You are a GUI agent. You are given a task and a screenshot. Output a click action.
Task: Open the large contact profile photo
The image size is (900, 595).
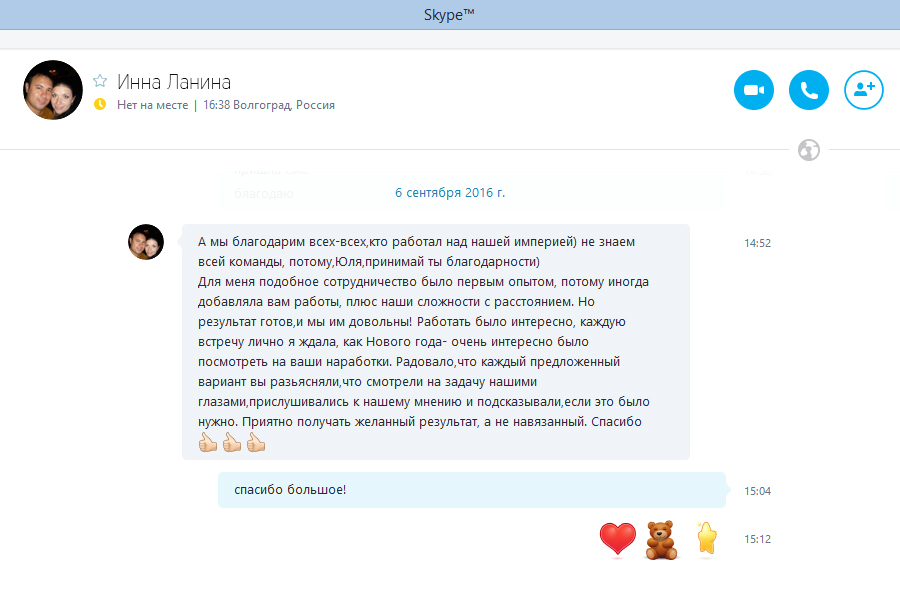53,90
